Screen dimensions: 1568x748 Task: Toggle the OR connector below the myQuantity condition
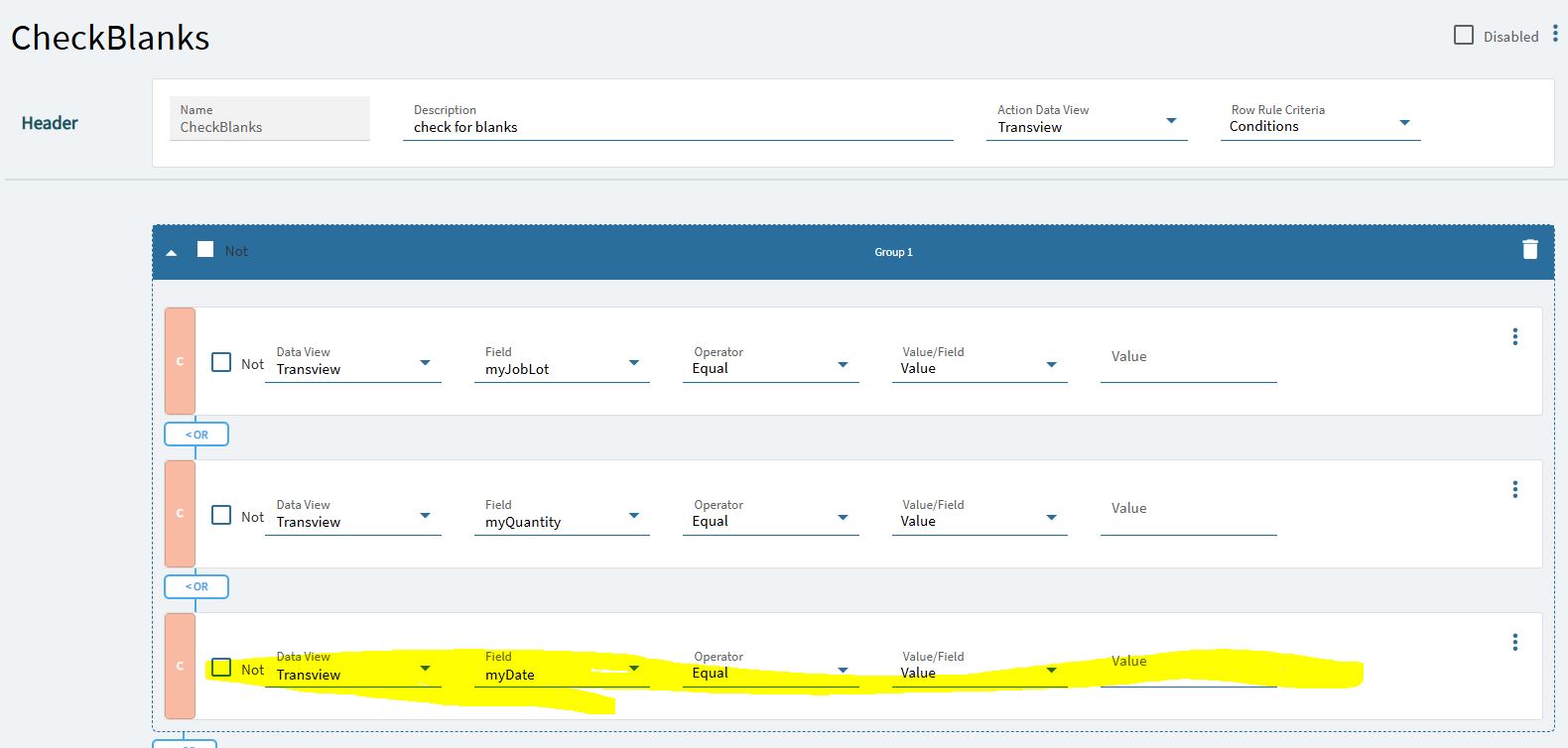(196, 586)
